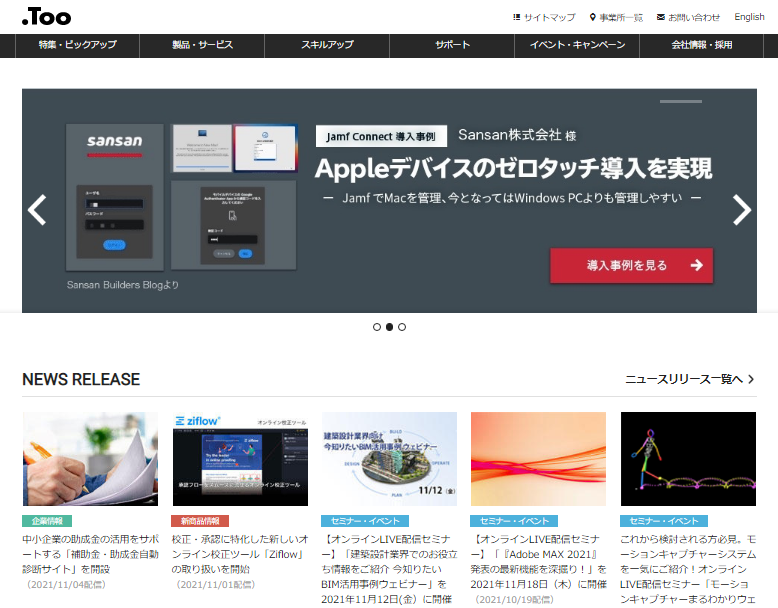Viewport: 778px width, 608px height.
Task: Open the モーションキャプチャーシステム seminar article
Action: click(x=688, y=569)
